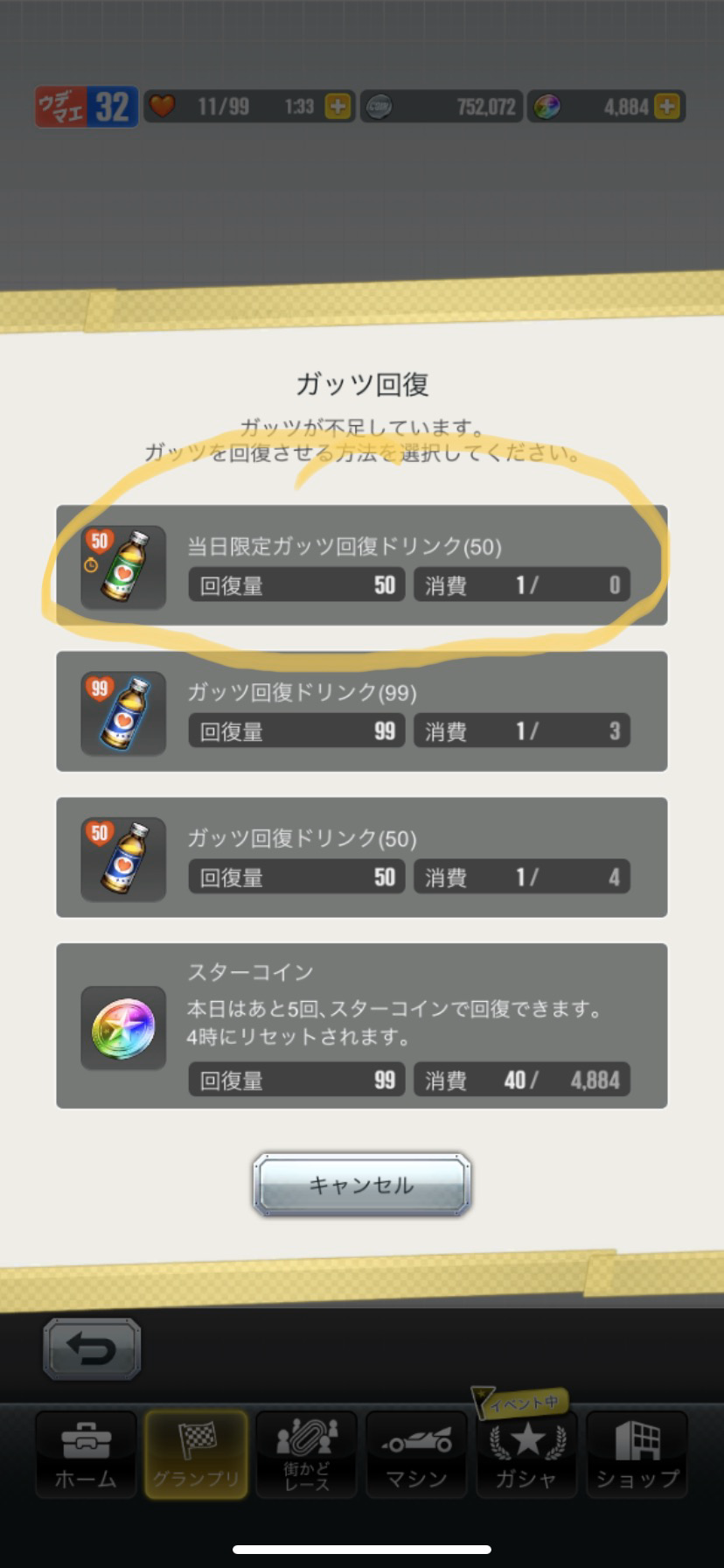Tap the plus icon beside 4,884 star coins
This screenshot has height=1568, width=724.
666,107
